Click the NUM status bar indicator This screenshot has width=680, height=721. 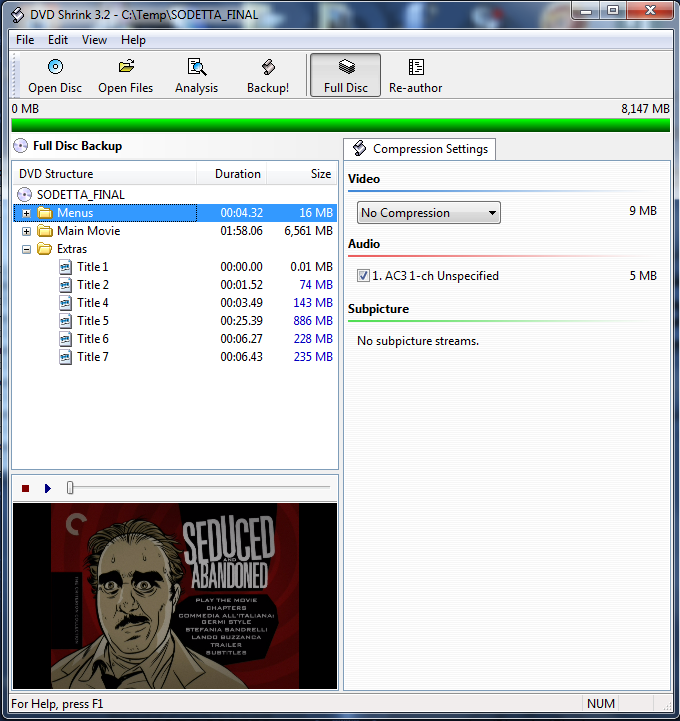click(601, 704)
